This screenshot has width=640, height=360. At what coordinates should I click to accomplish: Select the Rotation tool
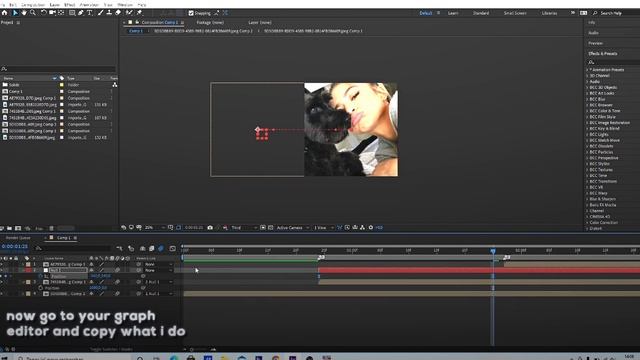pos(44,13)
